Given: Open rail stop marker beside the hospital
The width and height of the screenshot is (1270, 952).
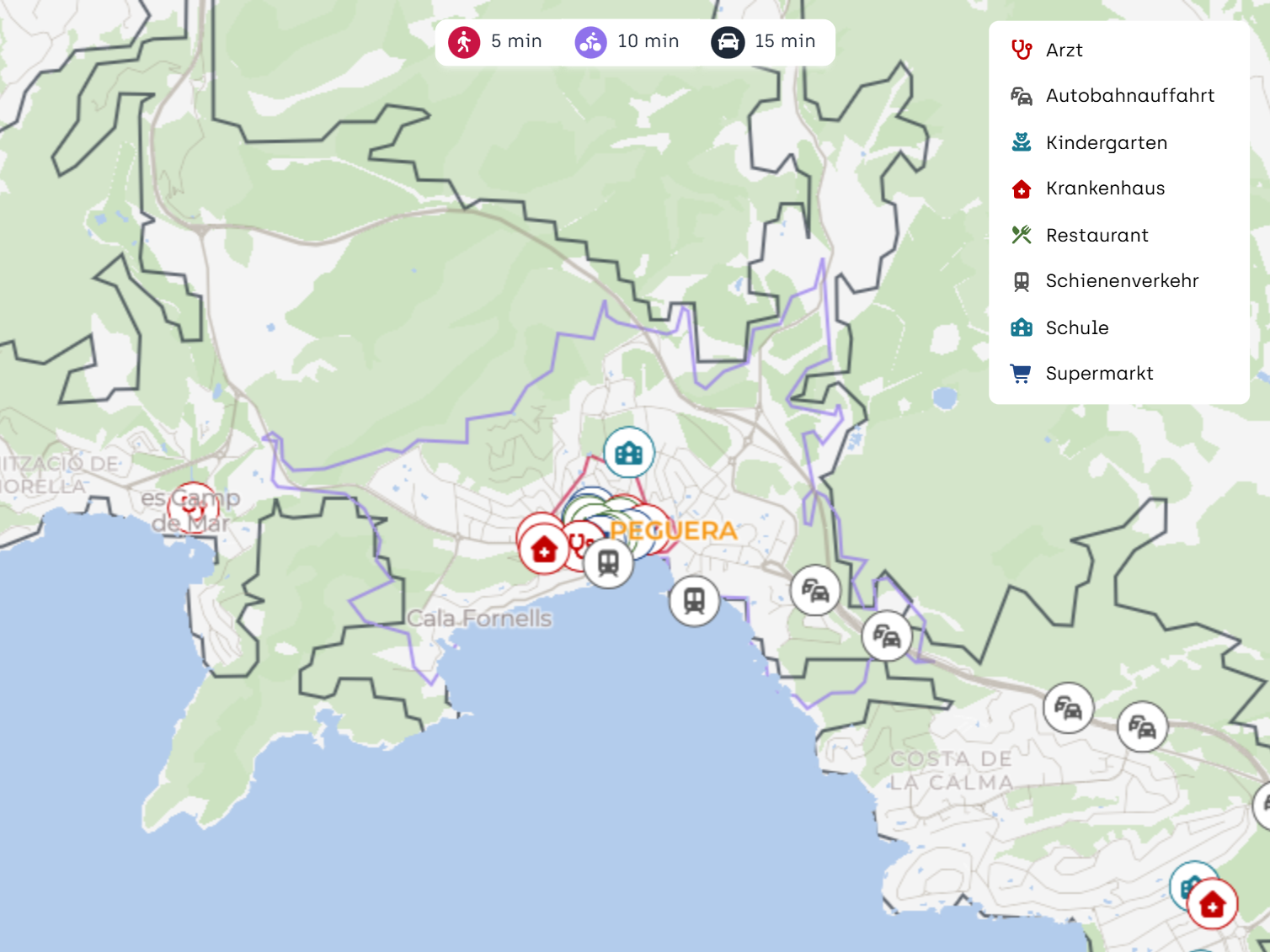Looking at the screenshot, I should [608, 562].
